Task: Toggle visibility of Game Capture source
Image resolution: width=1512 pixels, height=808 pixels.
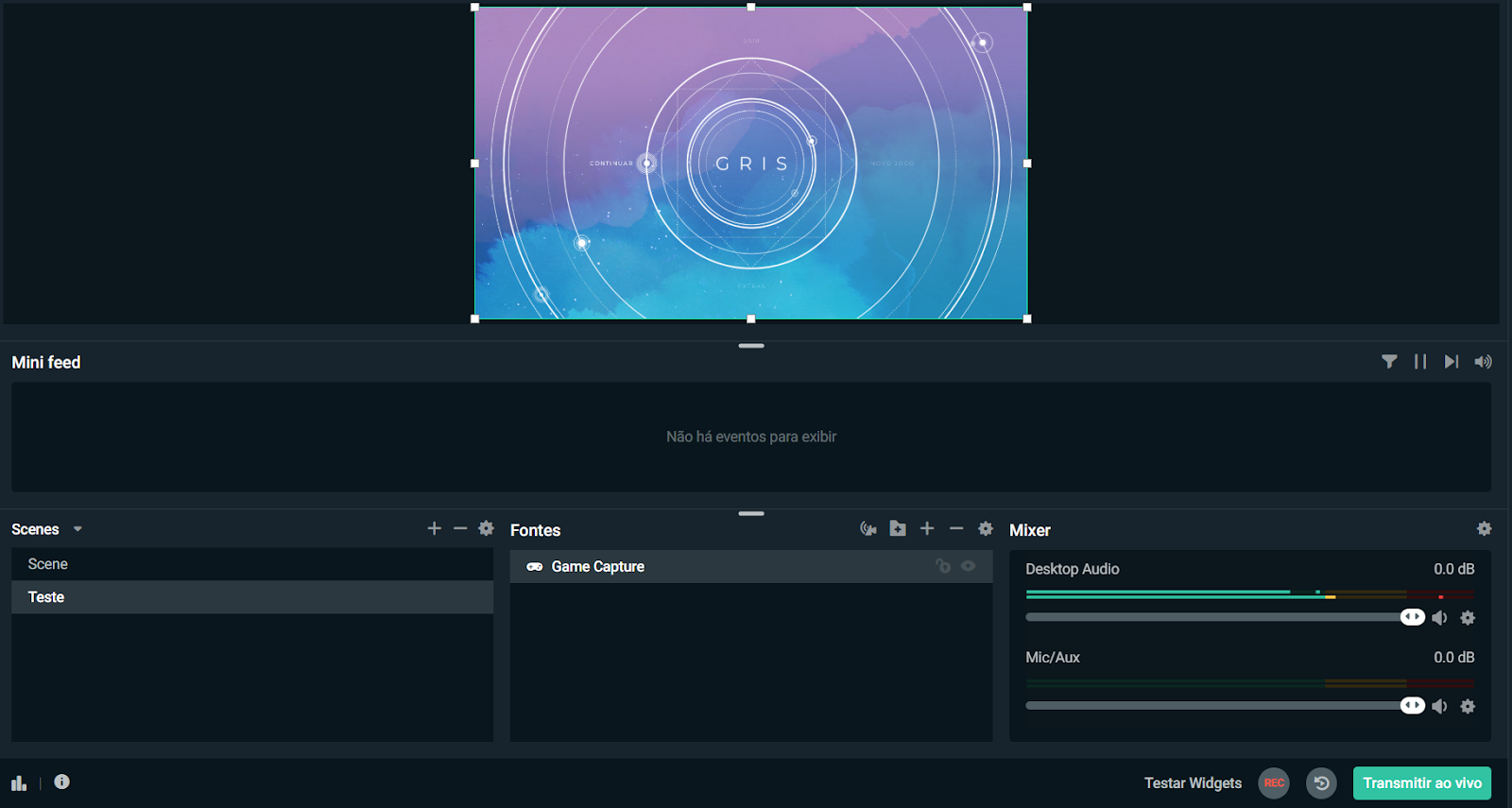Action: [969, 566]
